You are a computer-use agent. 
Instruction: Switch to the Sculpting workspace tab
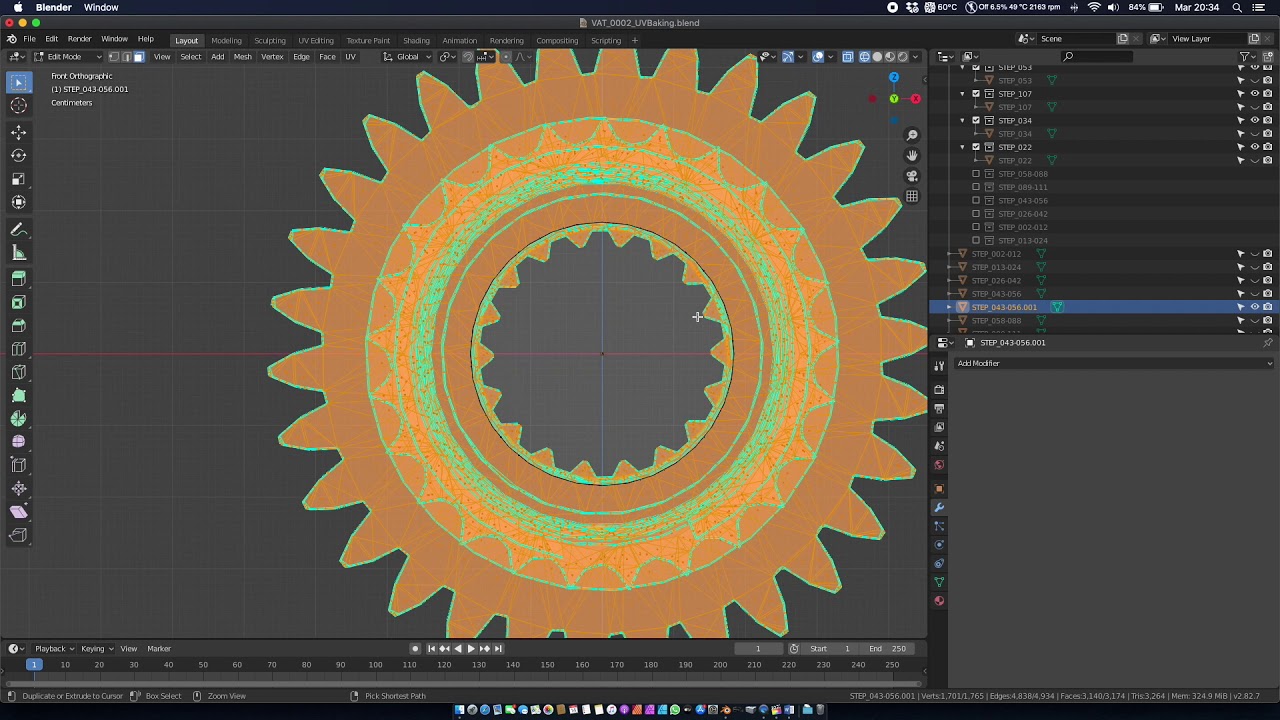(x=270, y=40)
